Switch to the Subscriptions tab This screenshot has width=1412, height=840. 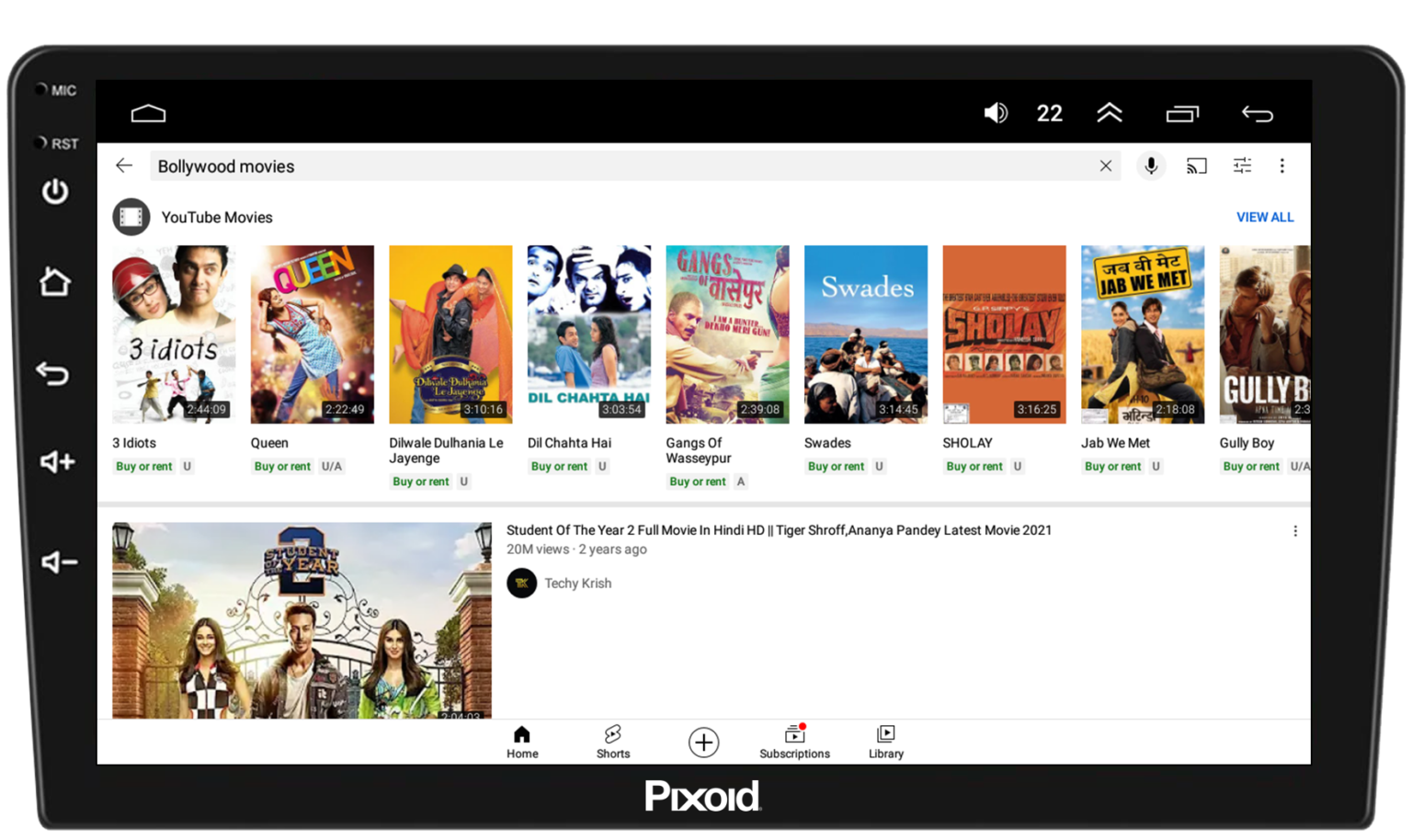[794, 742]
